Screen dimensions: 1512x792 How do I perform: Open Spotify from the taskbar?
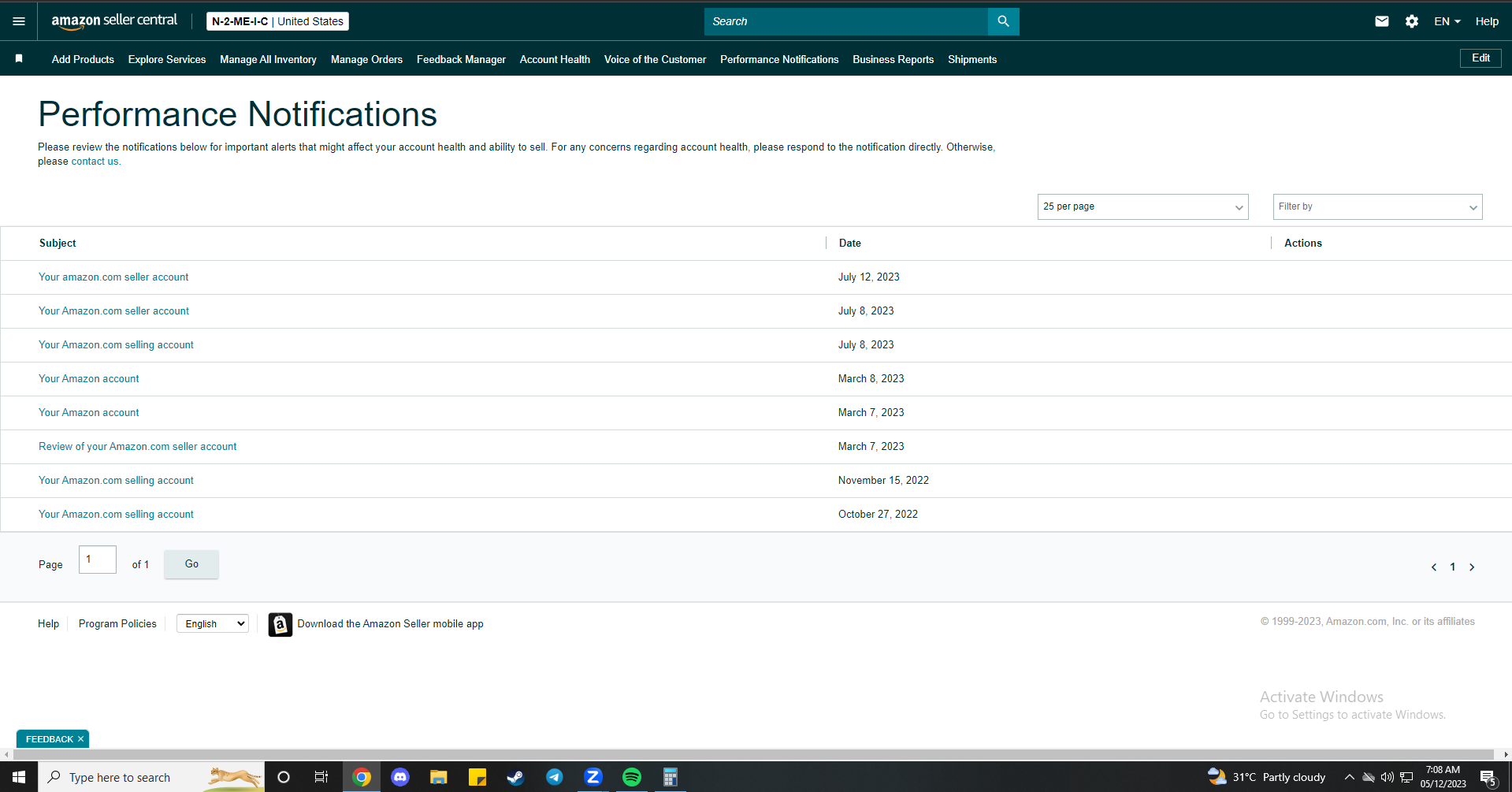tap(632, 777)
